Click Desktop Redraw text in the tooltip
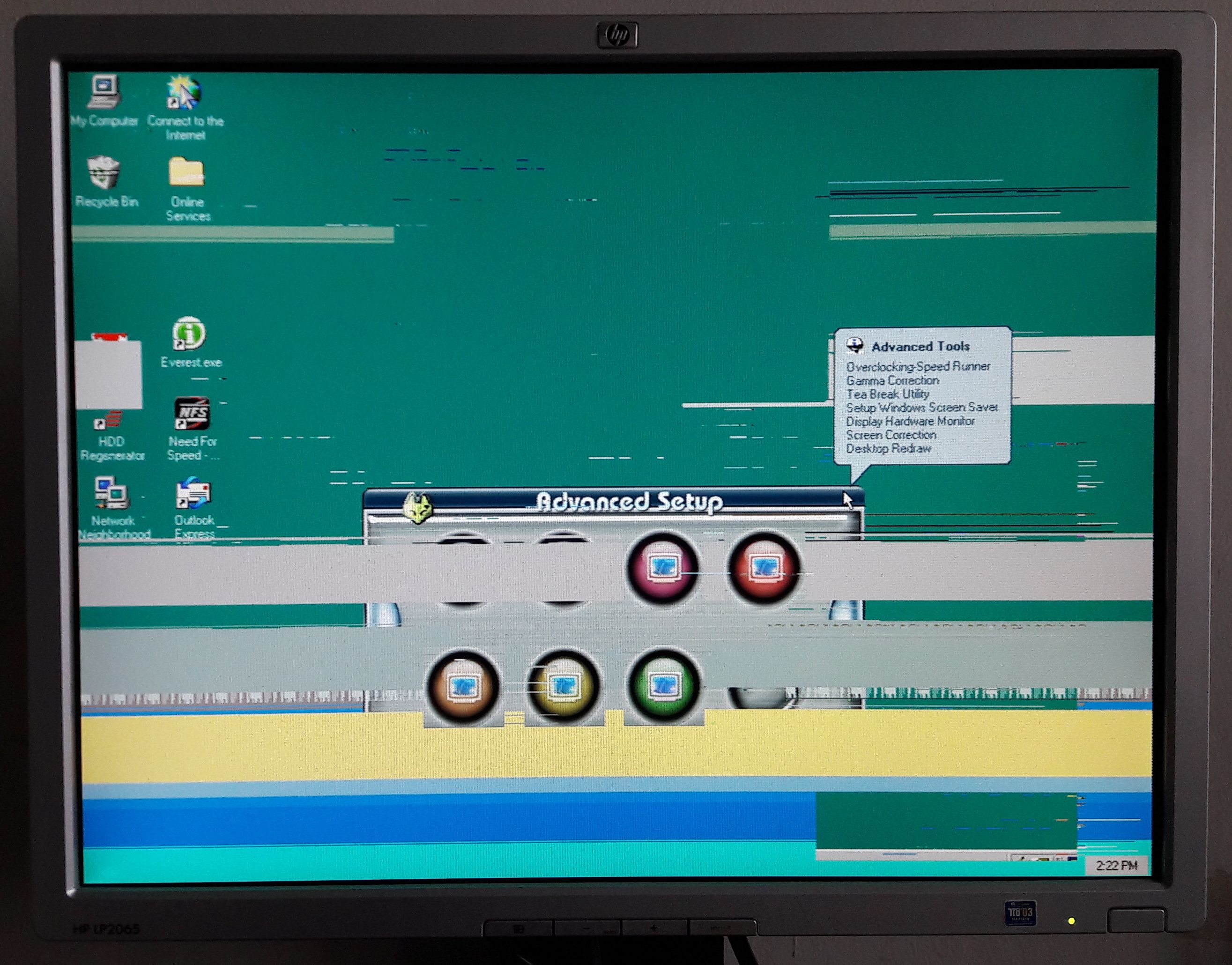This screenshot has height=965, width=1232. 888,449
